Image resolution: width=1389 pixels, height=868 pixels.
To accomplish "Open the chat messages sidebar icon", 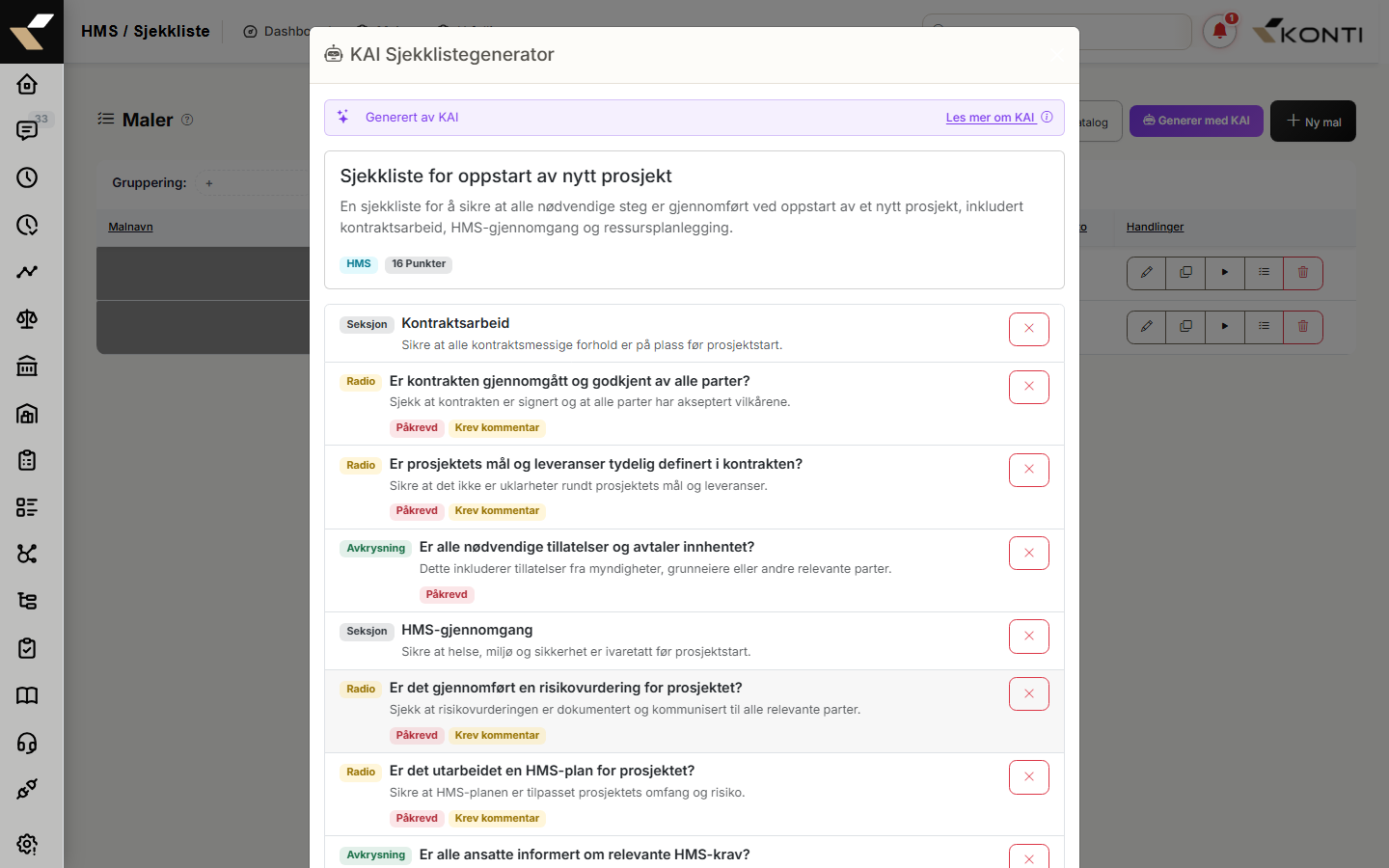I will pos(27,130).
